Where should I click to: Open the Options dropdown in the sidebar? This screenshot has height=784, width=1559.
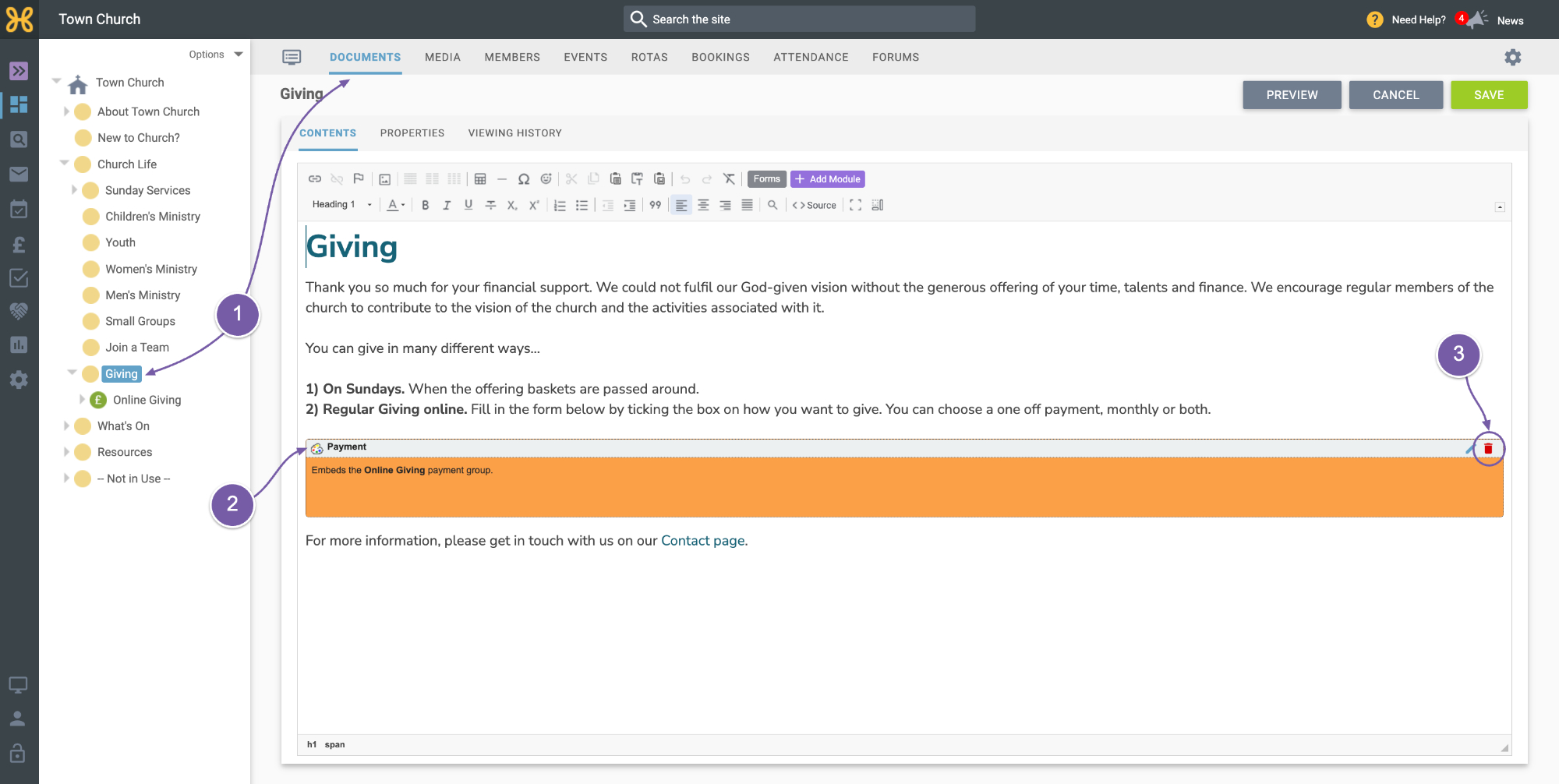[x=216, y=55]
